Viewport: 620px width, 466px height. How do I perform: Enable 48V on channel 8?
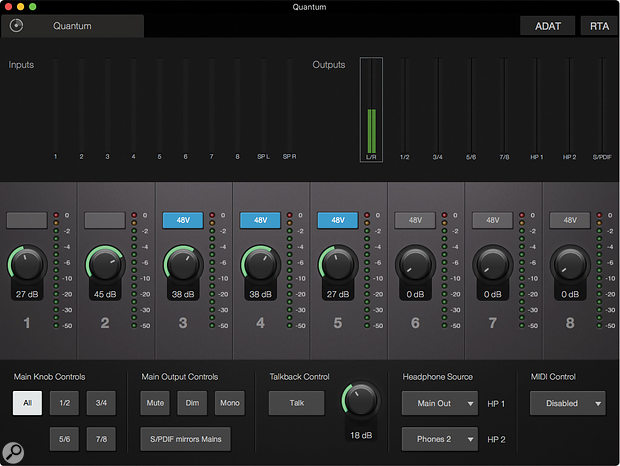coord(570,220)
